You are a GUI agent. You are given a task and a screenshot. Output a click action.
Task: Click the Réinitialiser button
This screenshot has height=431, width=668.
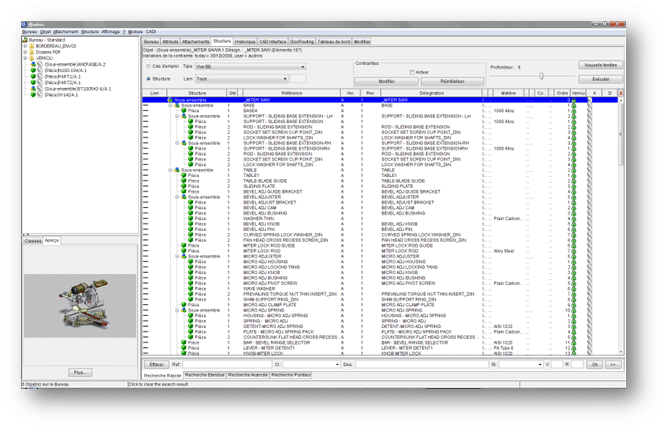pyautogui.click(x=452, y=81)
